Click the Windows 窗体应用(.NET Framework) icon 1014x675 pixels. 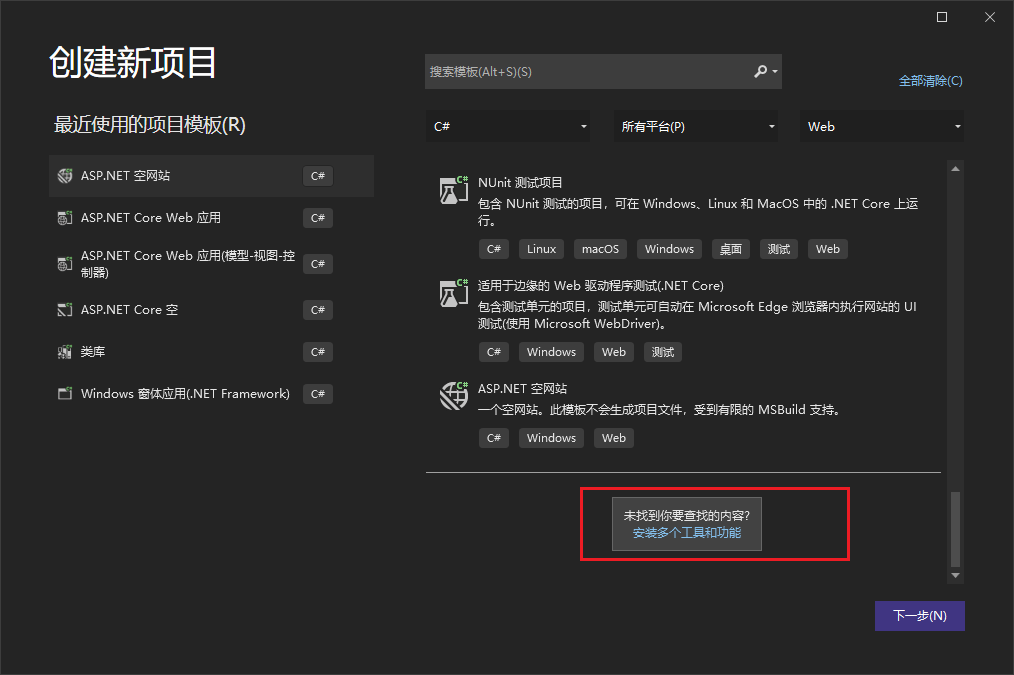(x=65, y=394)
